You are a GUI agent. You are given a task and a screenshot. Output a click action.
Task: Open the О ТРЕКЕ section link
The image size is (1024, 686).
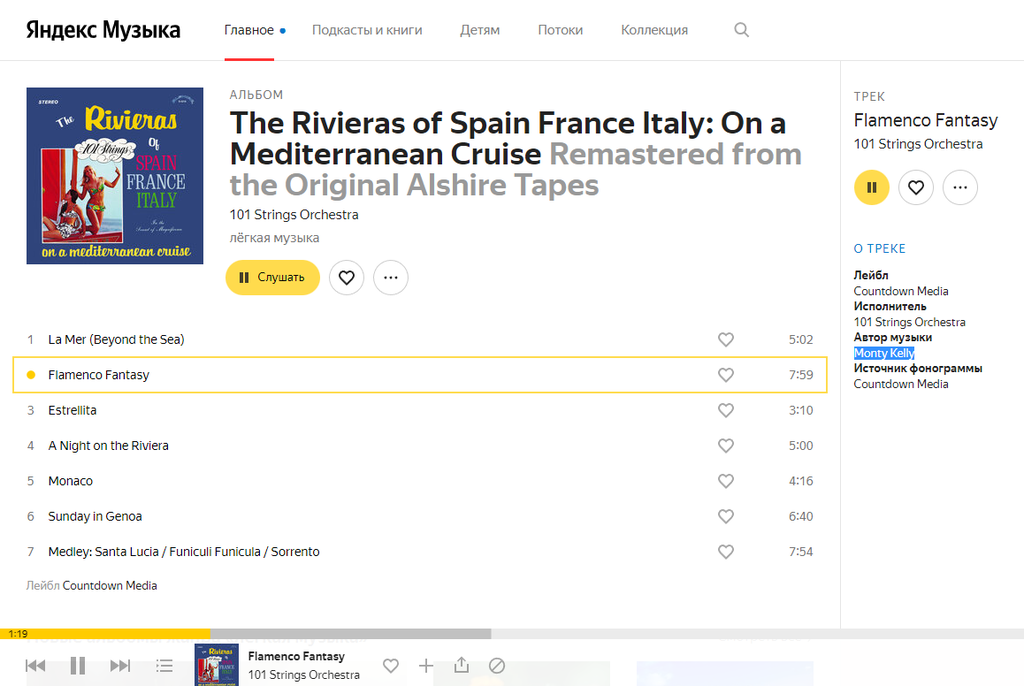[x=880, y=249]
